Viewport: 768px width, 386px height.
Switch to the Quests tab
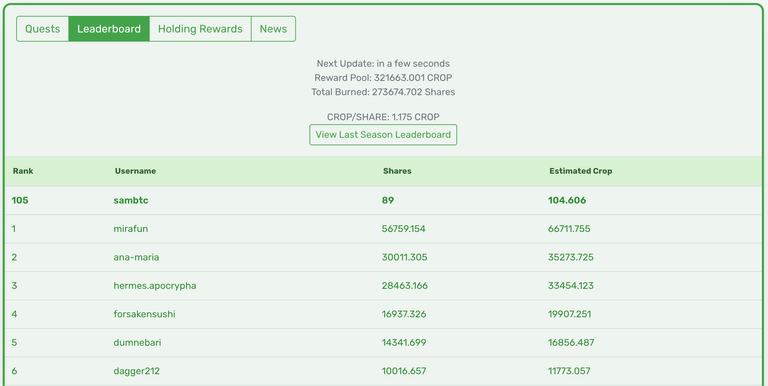pyautogui.click(x=43, y=29)
